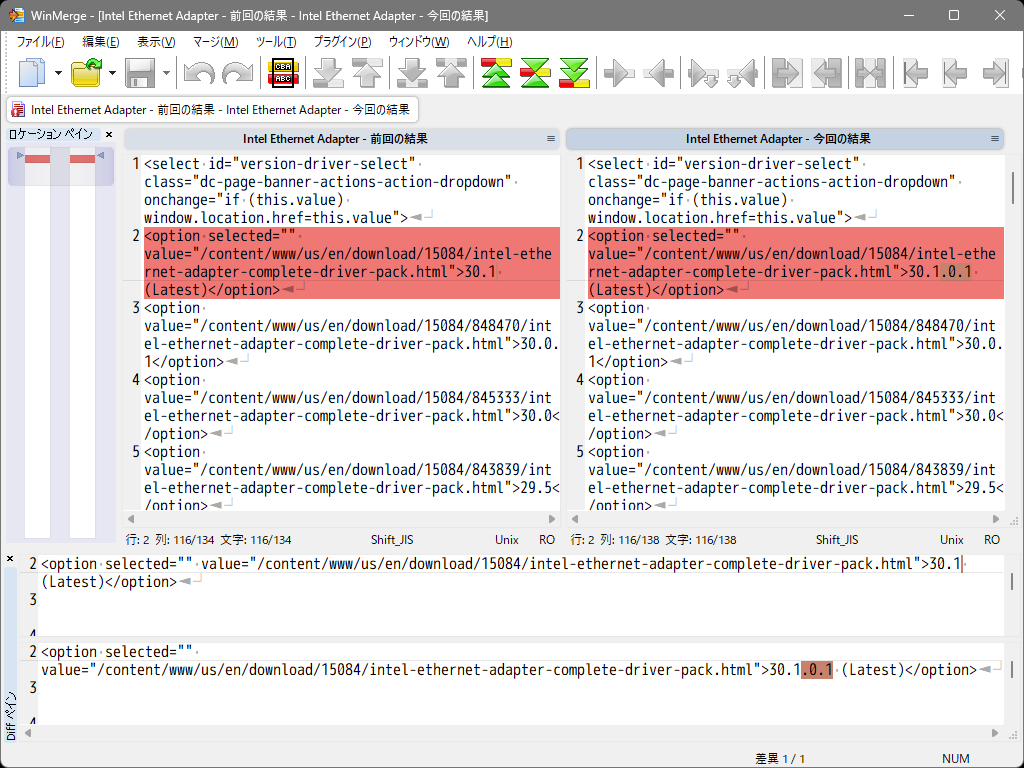
Task: Click the 30.1 (Latest) line in left pane
Action: click(x=351, y=263)
